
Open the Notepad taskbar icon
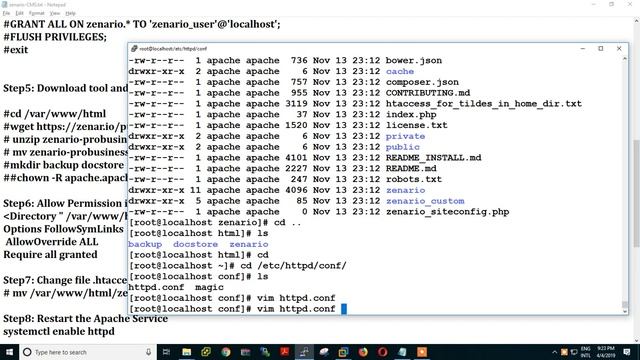tap(402, 352)
